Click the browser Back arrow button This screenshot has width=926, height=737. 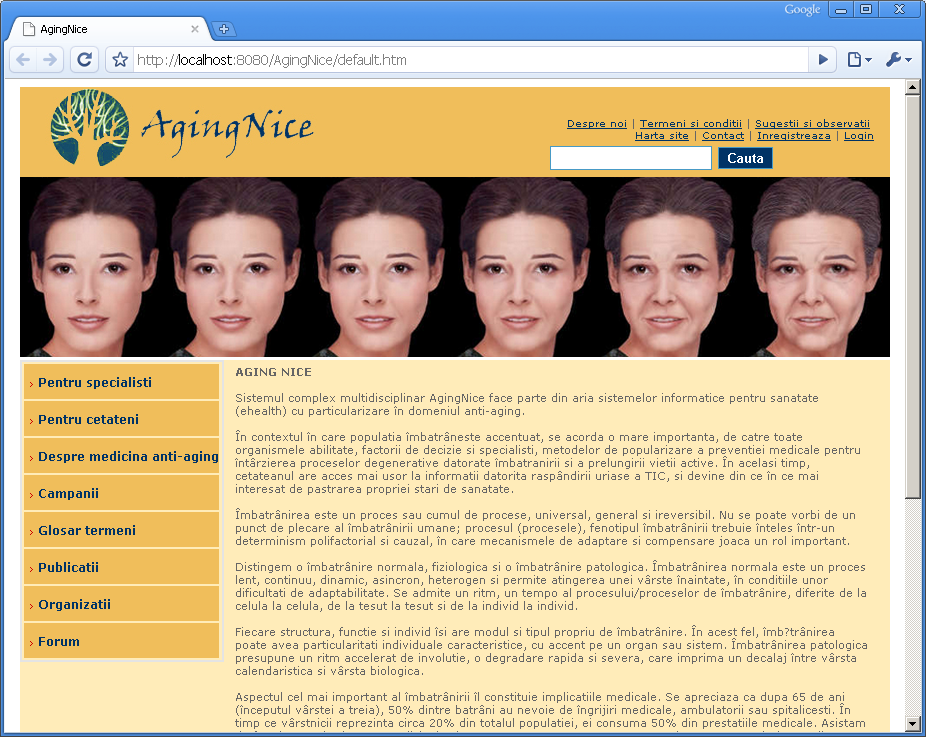click(23, 60)
